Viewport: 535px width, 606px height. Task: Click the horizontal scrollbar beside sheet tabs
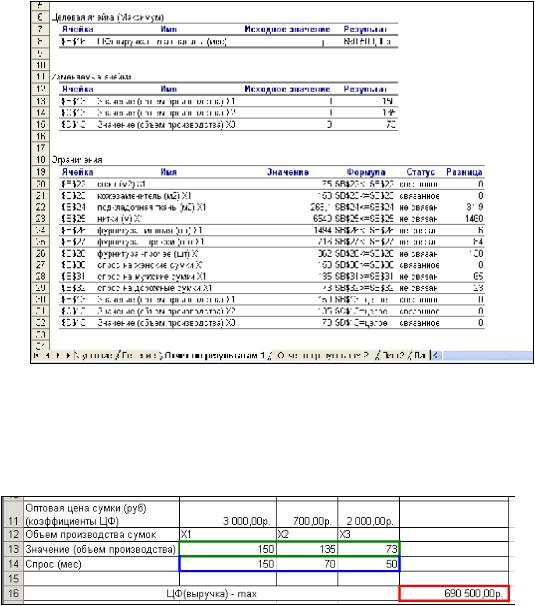click(488, 355)
